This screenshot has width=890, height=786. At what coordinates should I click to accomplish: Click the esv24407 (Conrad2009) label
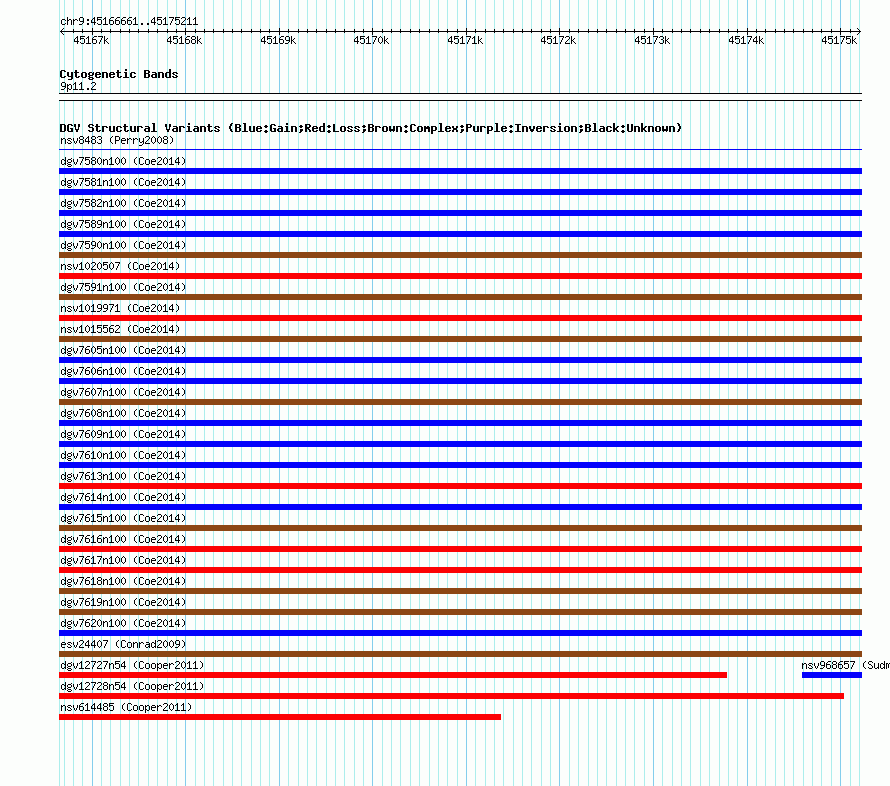(123, 644)
